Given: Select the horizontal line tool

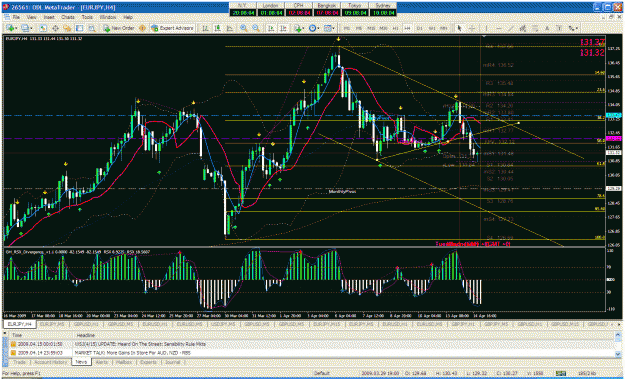Looking at the screenshot, I should point(499,28).
